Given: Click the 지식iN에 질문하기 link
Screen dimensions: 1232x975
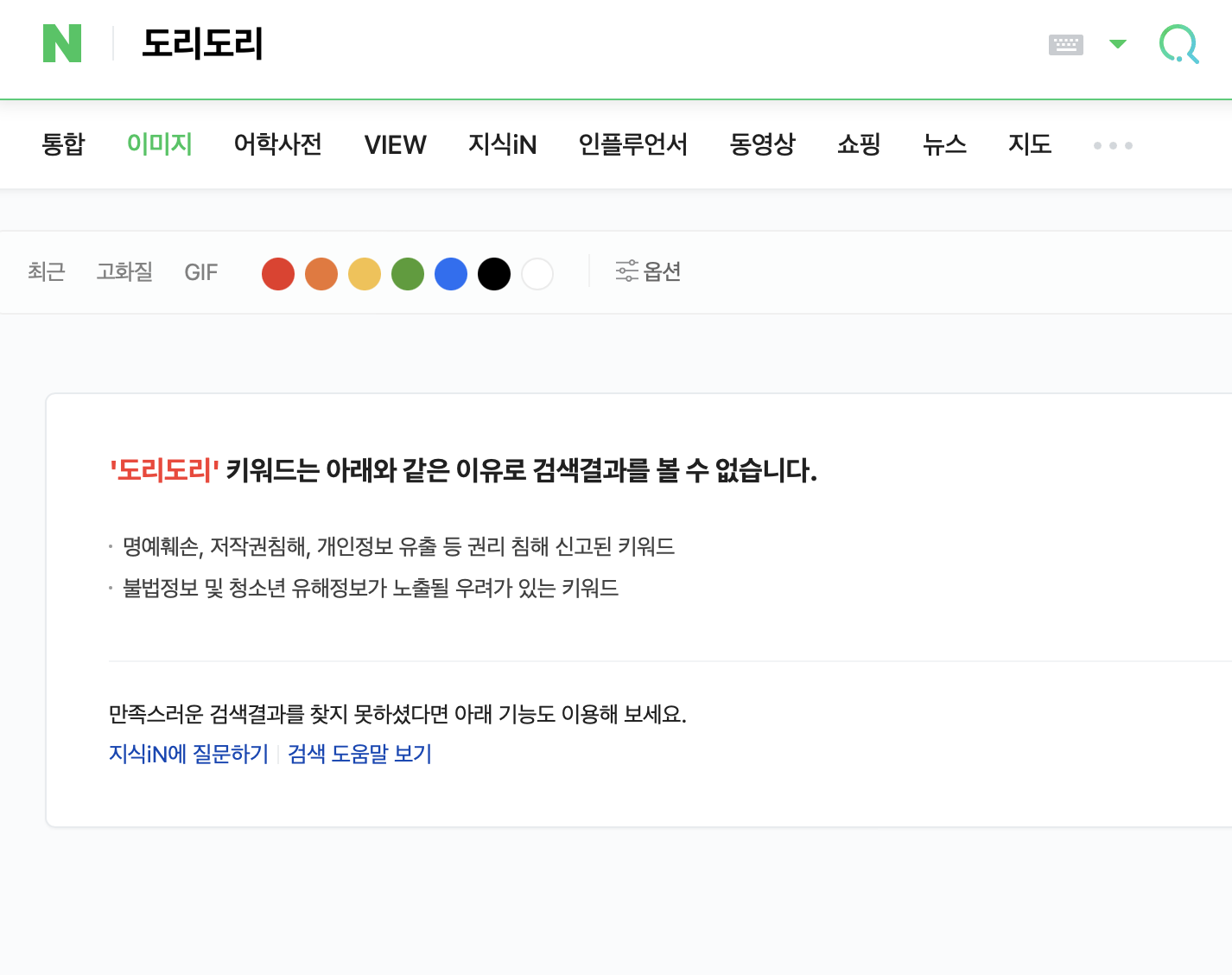Looking at the screenshot, I should tap(188, 754).
